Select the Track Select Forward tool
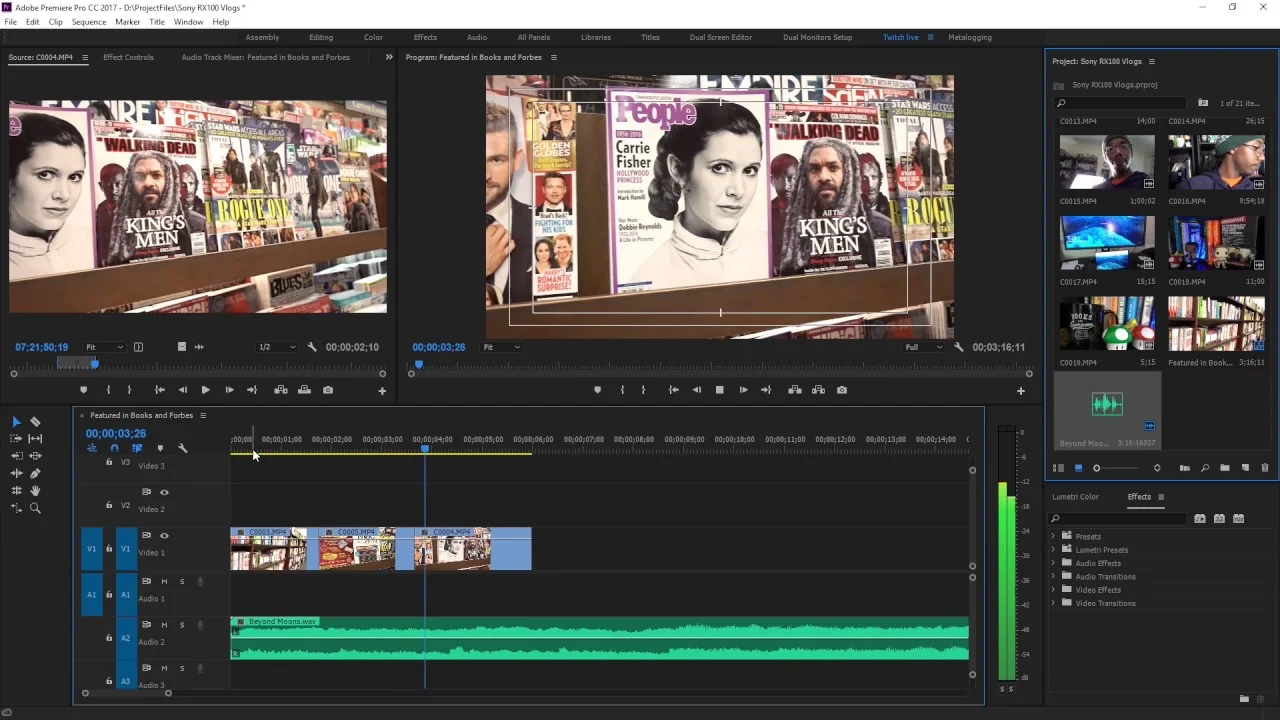 pos(16,439)
